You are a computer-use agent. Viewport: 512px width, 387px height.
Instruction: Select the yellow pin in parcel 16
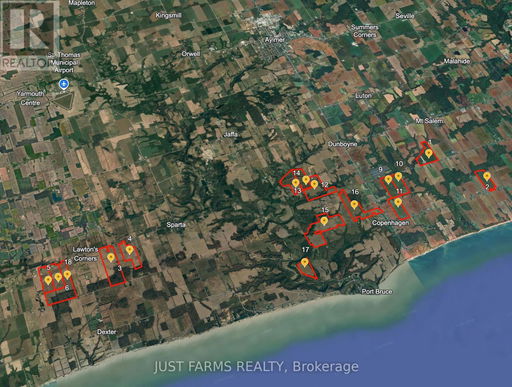[x=354, y=204]
